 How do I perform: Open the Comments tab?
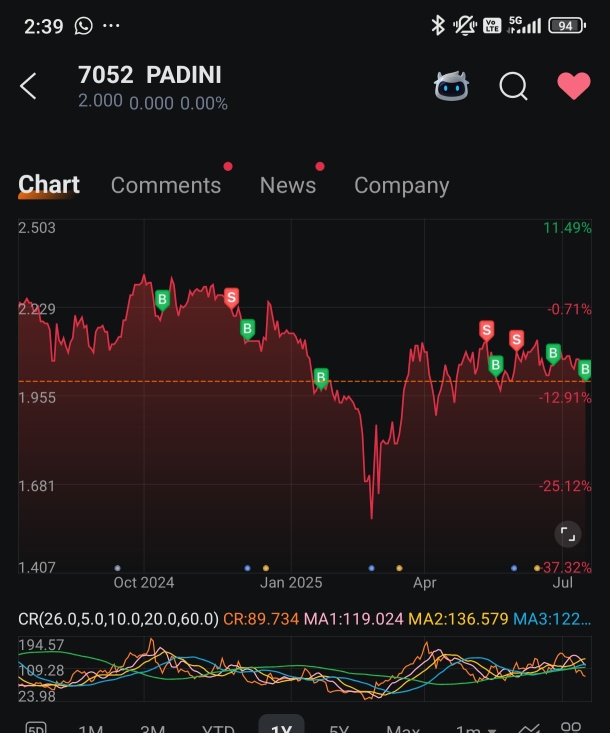(x=166, y=186)
